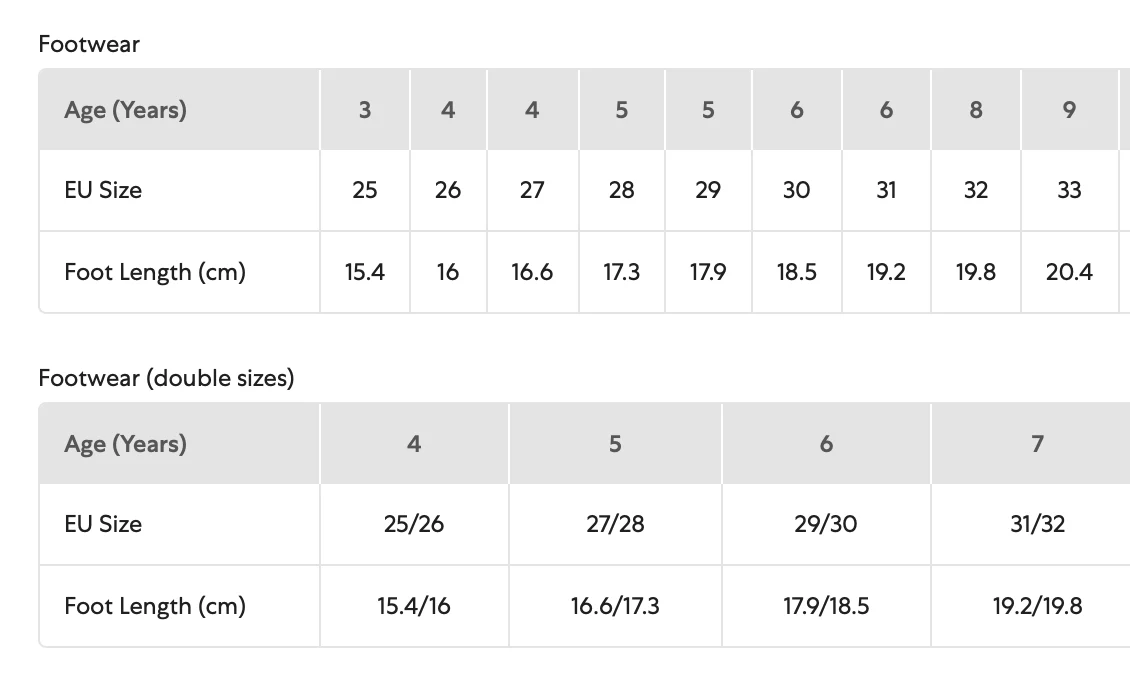Click foot length 15.4 cell in first table
Screen dimensions: 1130x686
(365, 272)
